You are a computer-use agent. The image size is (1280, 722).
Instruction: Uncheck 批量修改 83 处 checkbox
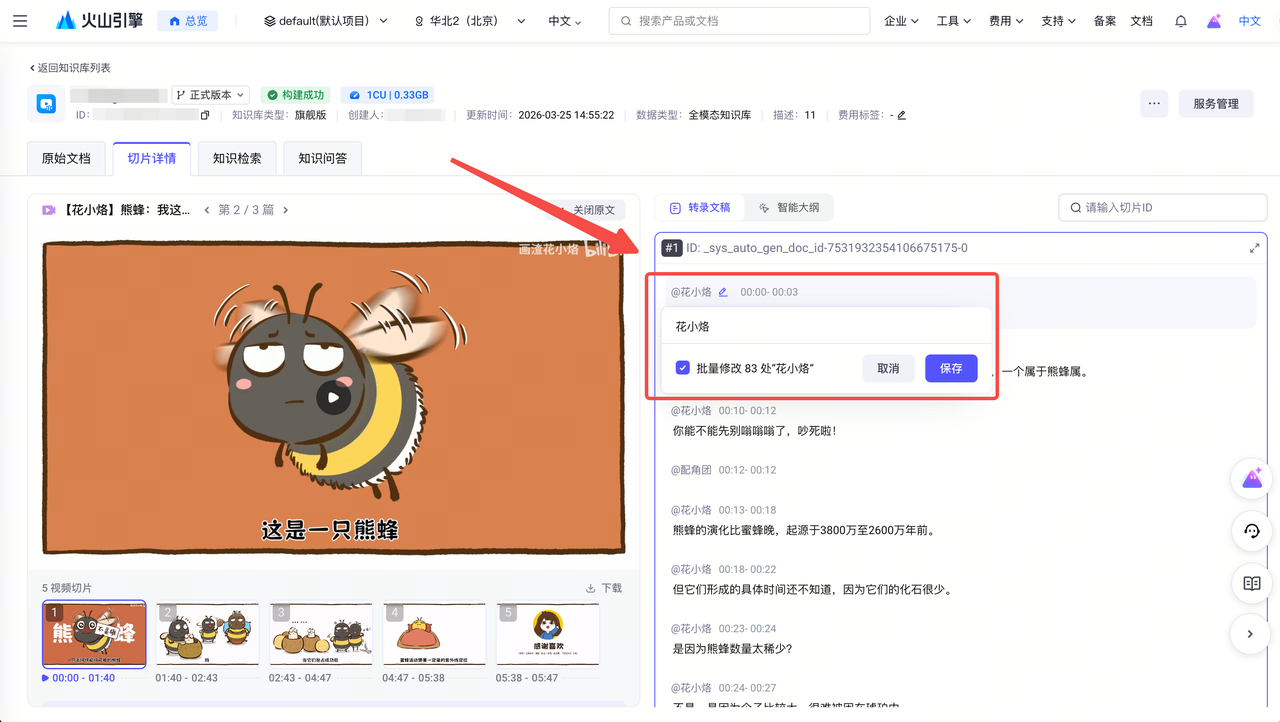(683, 368)
